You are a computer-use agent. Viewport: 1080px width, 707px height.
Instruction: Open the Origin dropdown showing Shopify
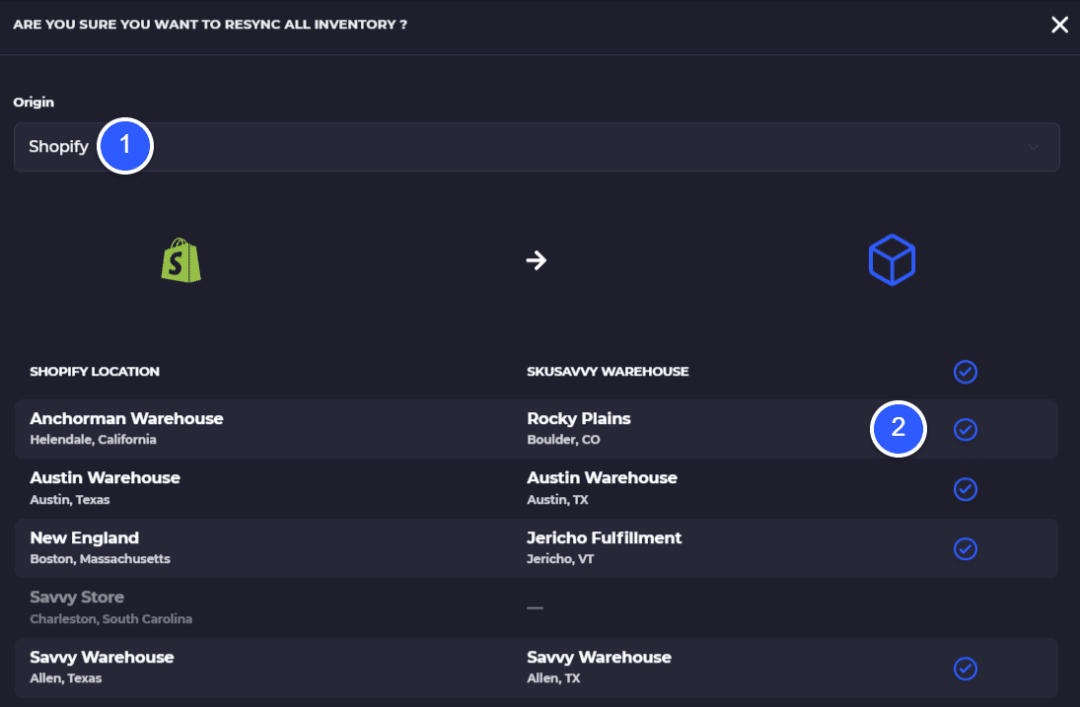[x=537, y=147]
